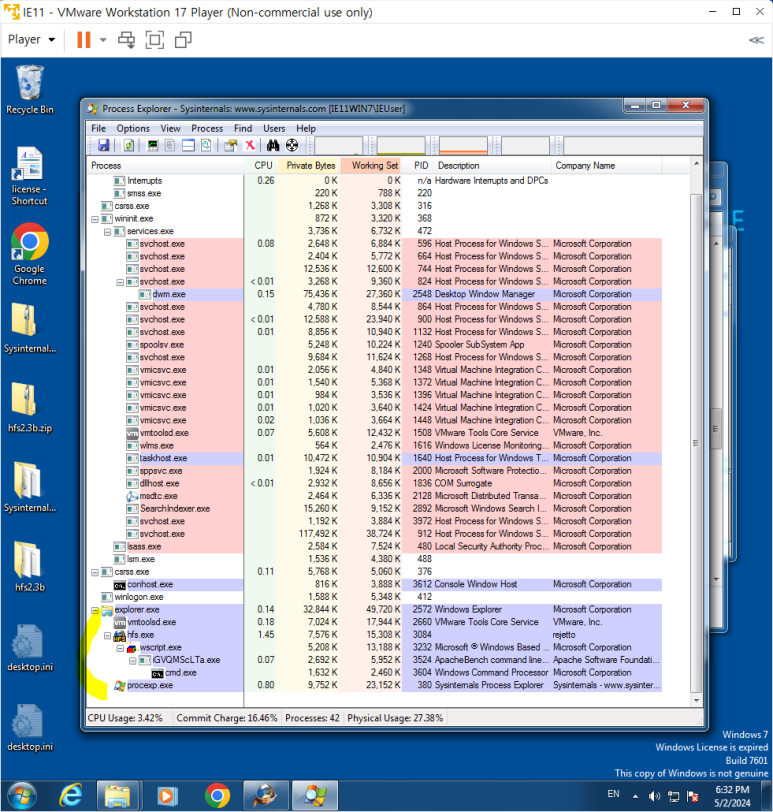
Task: Collapse the services.exe tree node
Action: pyautogui.click(x=108, y=231)
